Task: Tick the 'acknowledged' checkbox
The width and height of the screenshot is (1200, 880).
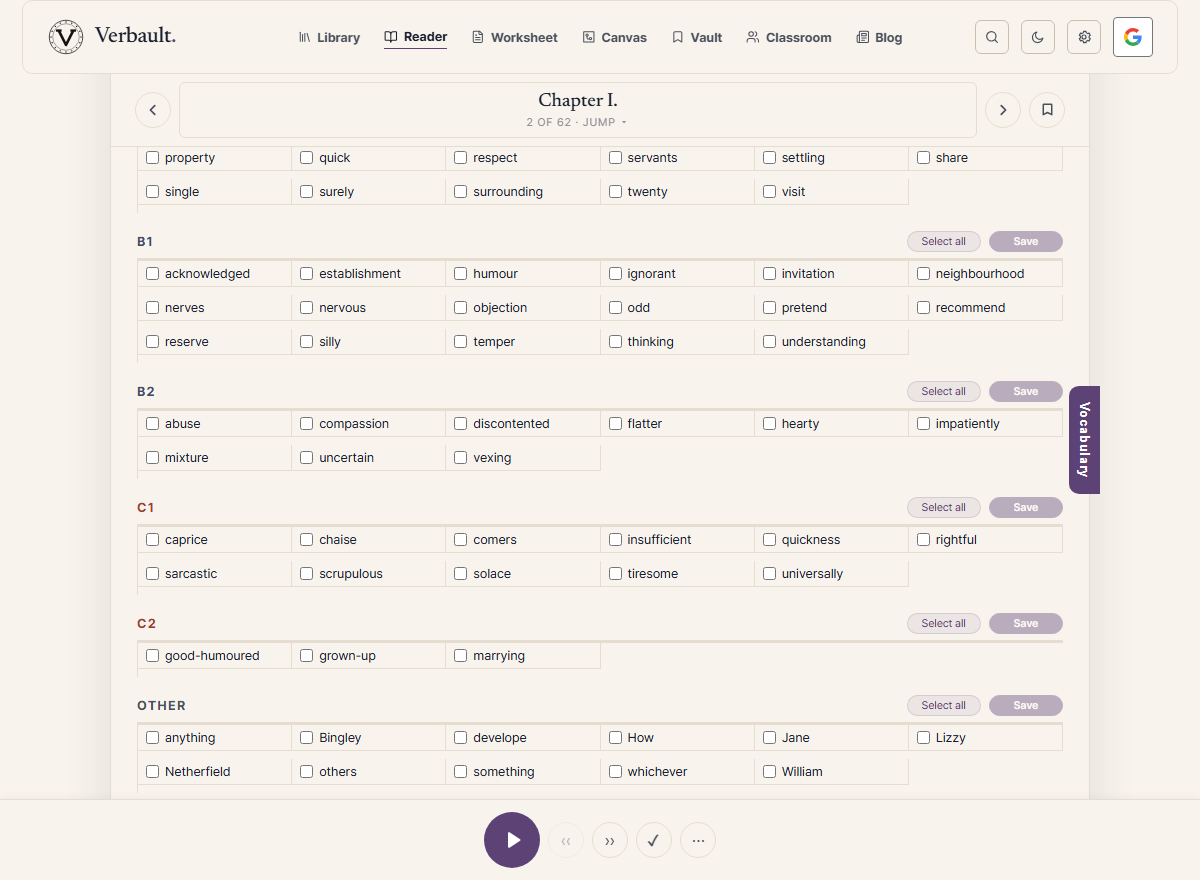Action: (x=153, y=273)
